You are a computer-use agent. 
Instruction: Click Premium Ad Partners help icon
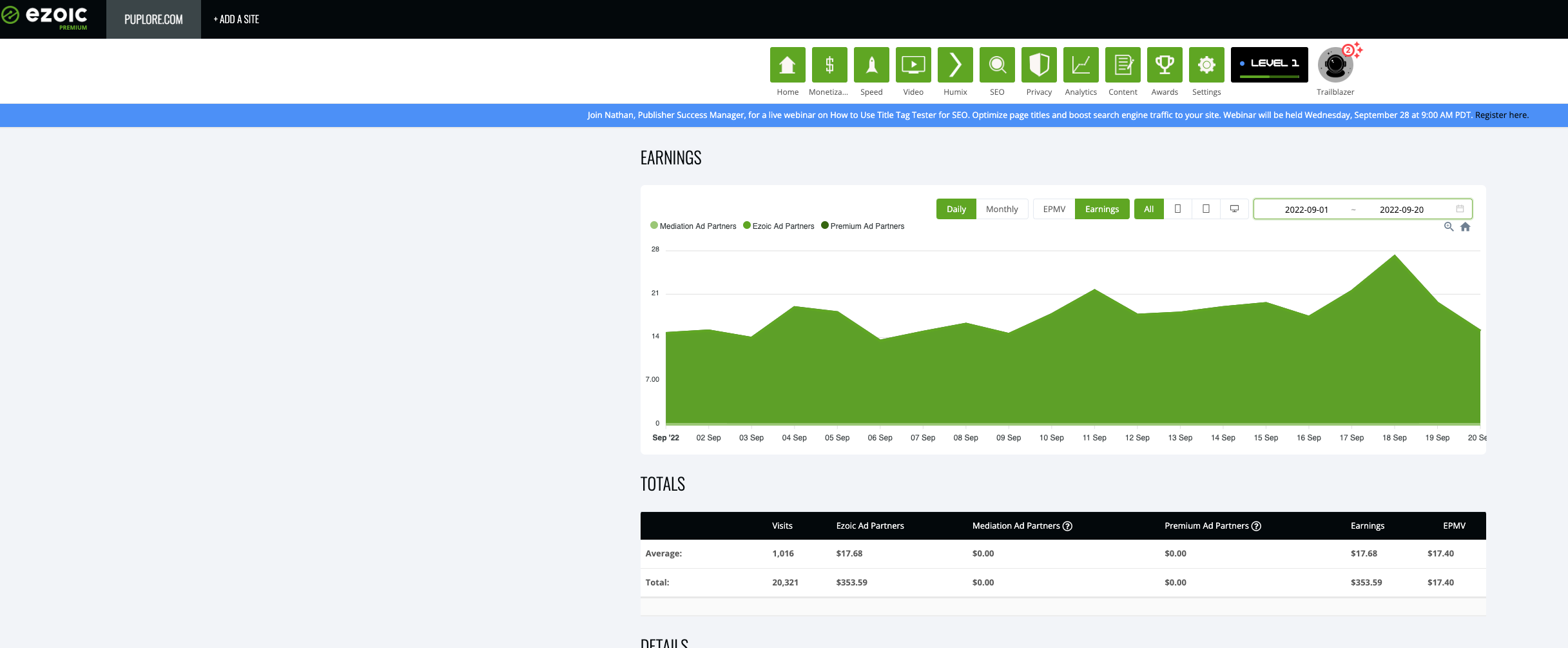pos(1256,526)
